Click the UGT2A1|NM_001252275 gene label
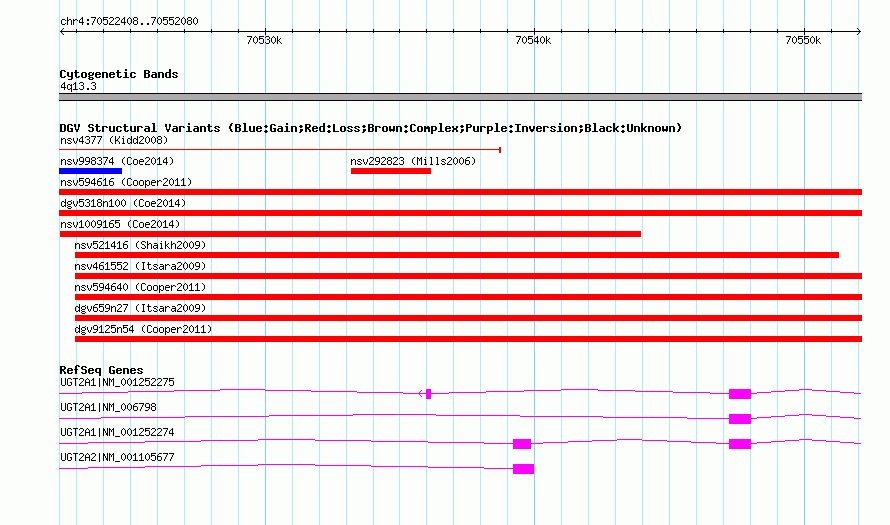 (117, 383)
